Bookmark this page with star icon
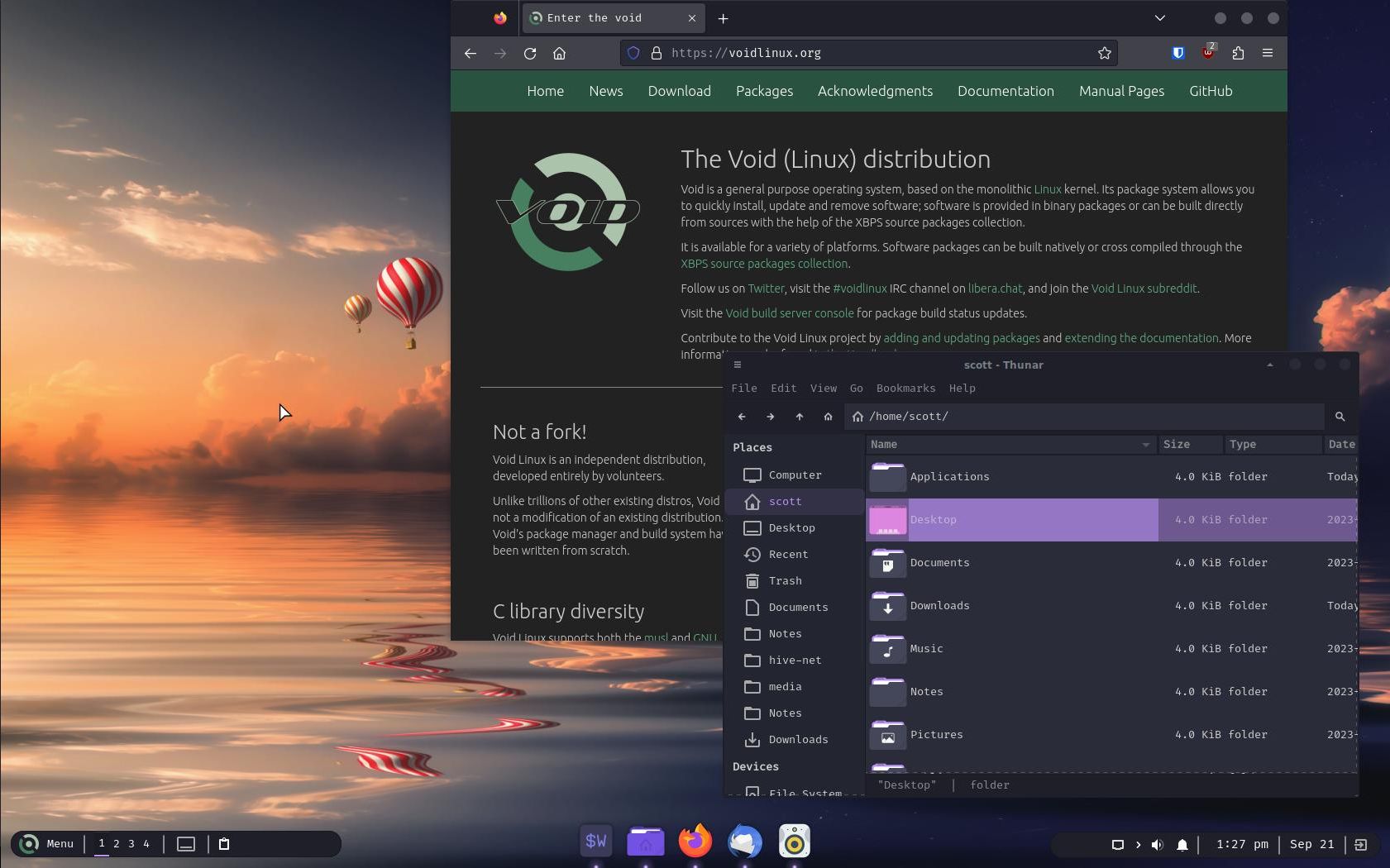The height and width of the screenshot is (868, 1390). pos(1105,53)
